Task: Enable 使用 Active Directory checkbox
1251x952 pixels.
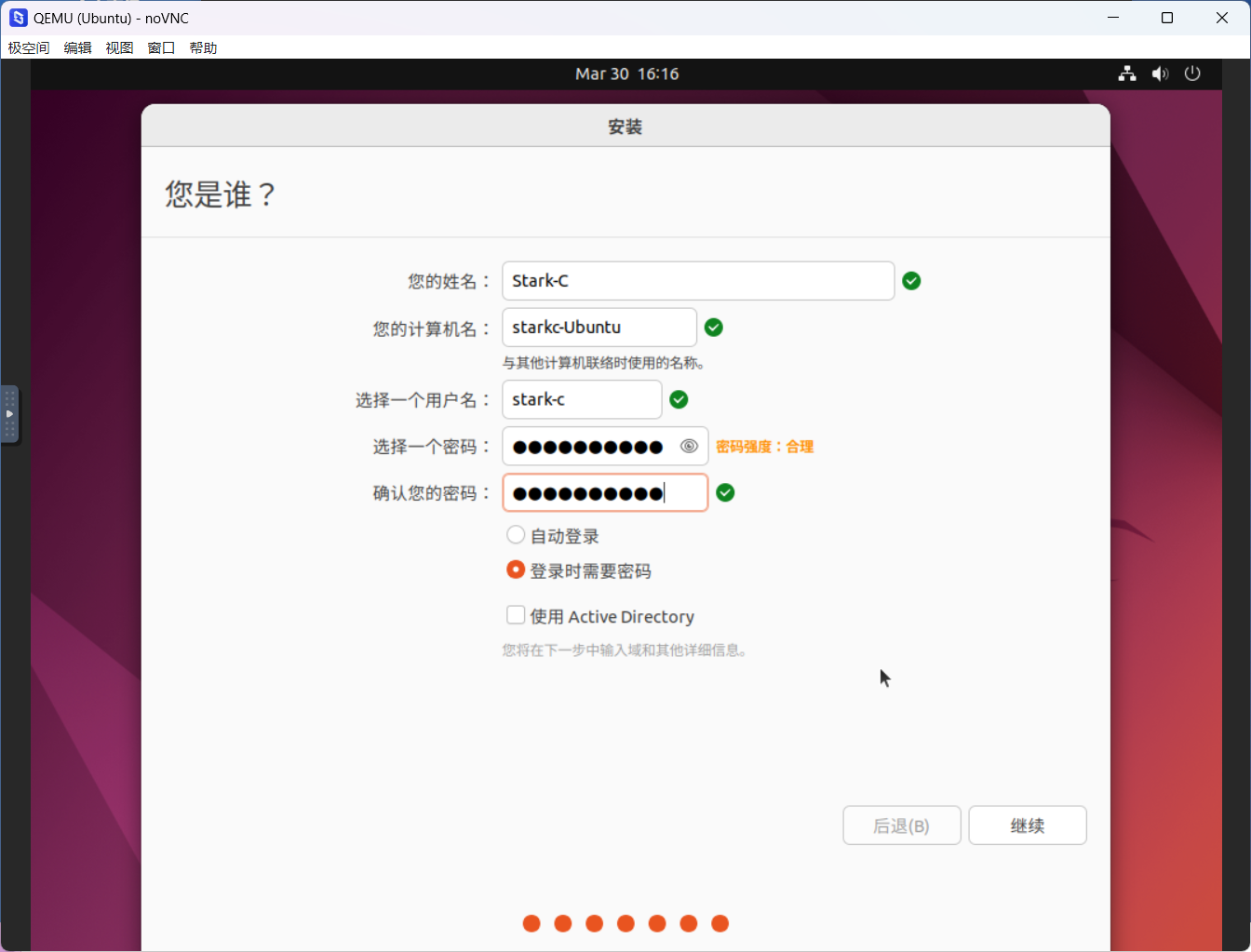Action: 516,615
